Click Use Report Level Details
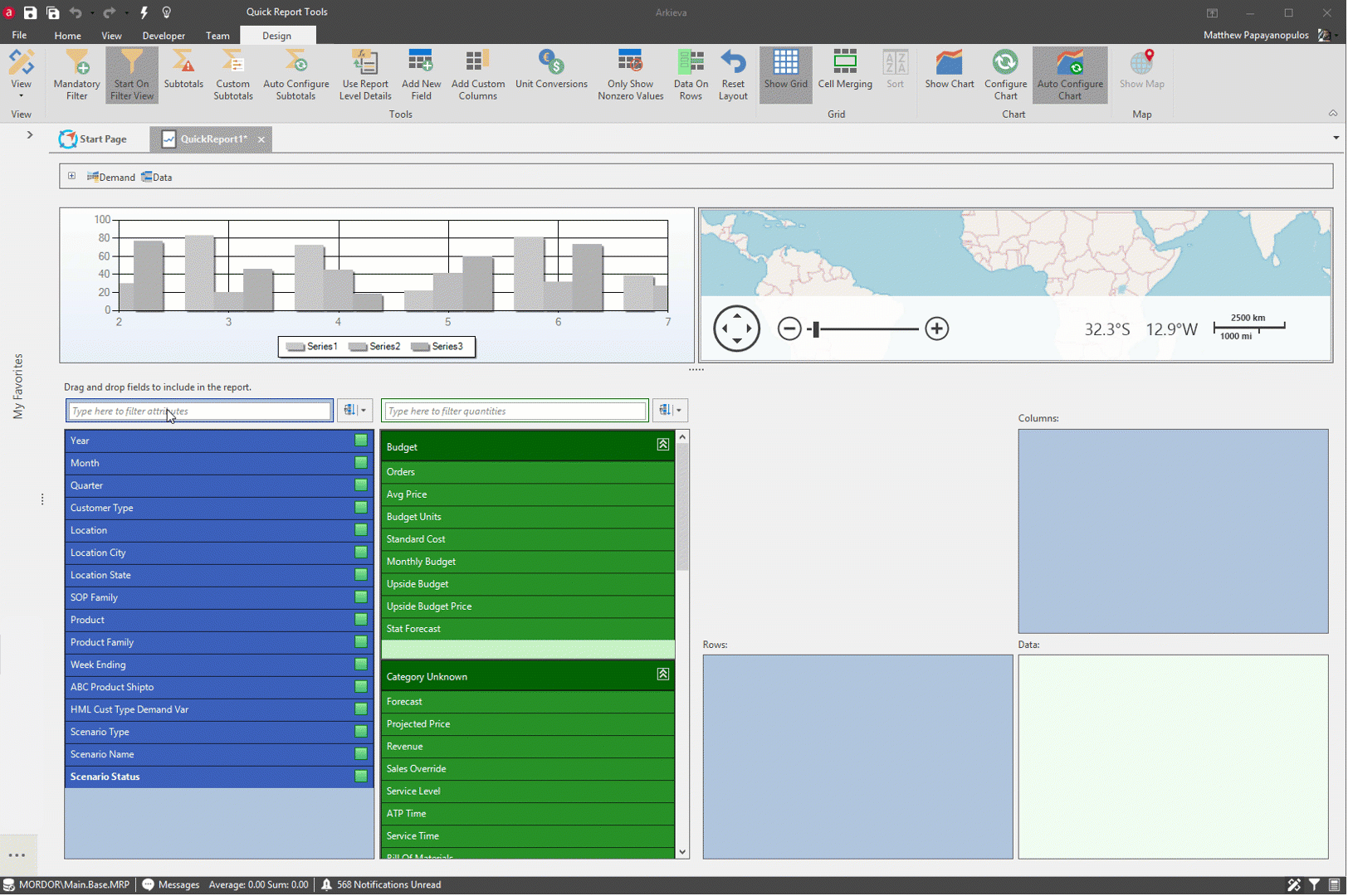 (x=364, y=75)
